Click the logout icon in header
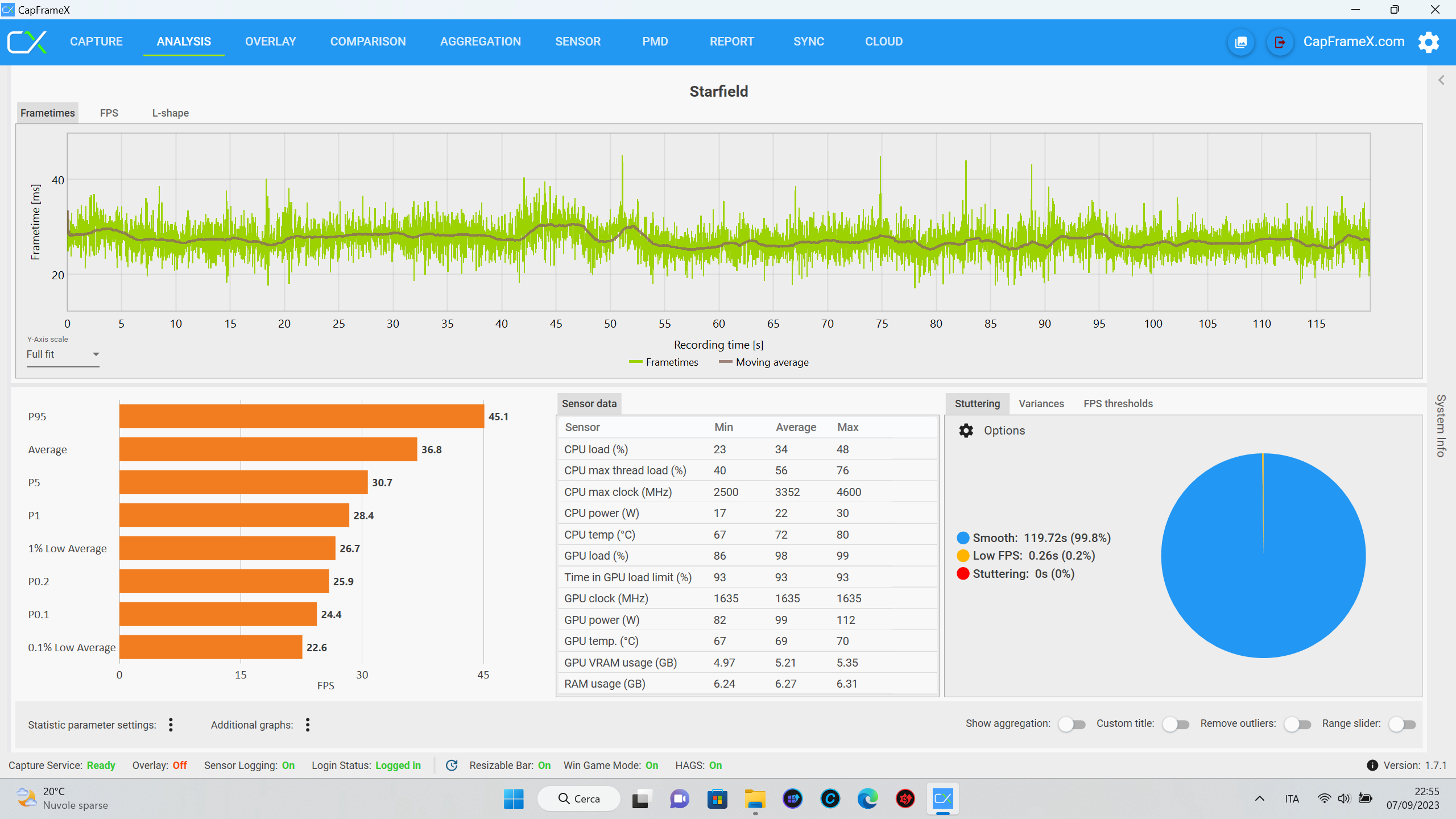The image size is (1456, 819). pyautogui.click(x=1280, y=42)
